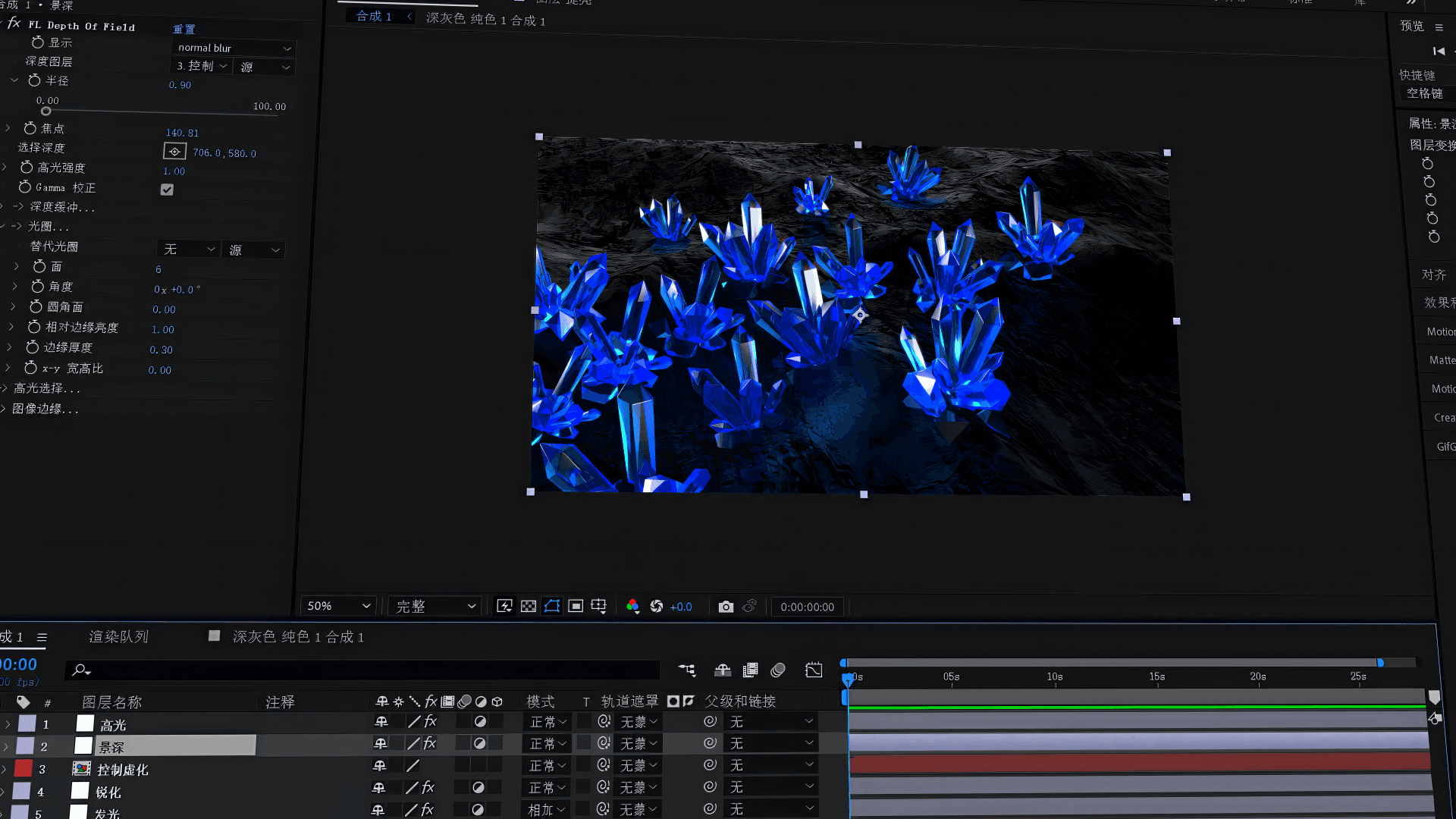Click the Fast Previews lightning icon
This screenshot has width=1456, height=819.
pyautogui.click(x=504, y=607)
